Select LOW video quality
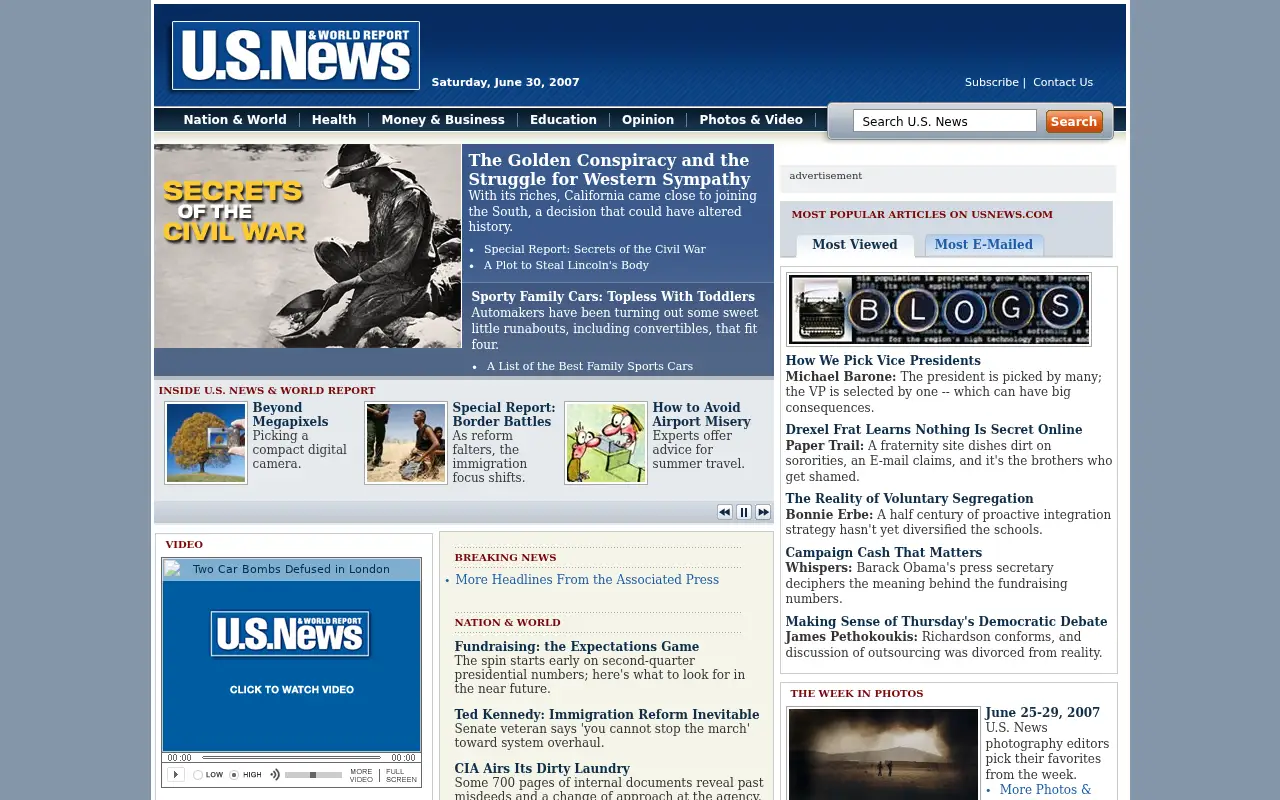Screen dimensions: 1280x800 [x=198, y=775]
